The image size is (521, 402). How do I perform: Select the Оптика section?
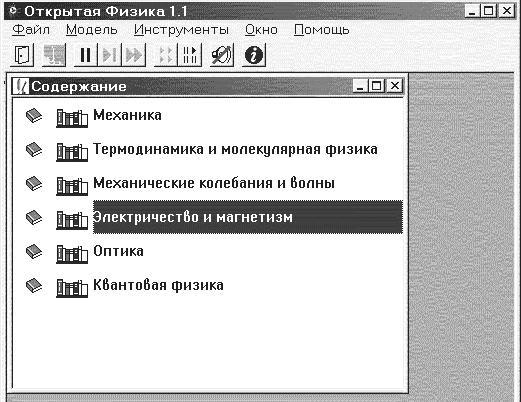[x=118, y=251]
